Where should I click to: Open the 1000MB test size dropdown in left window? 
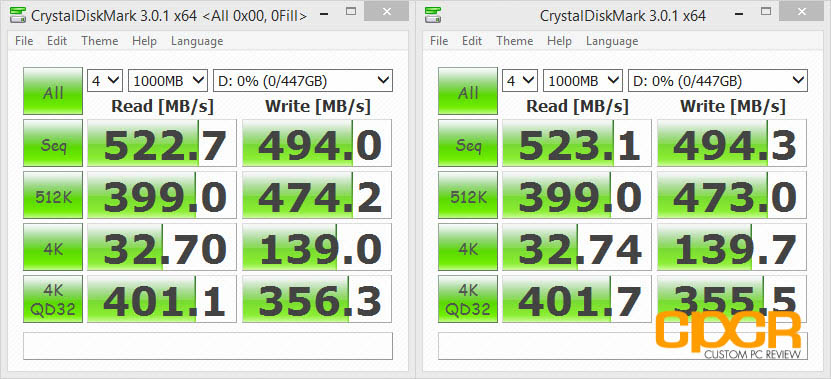pos(167,81)
